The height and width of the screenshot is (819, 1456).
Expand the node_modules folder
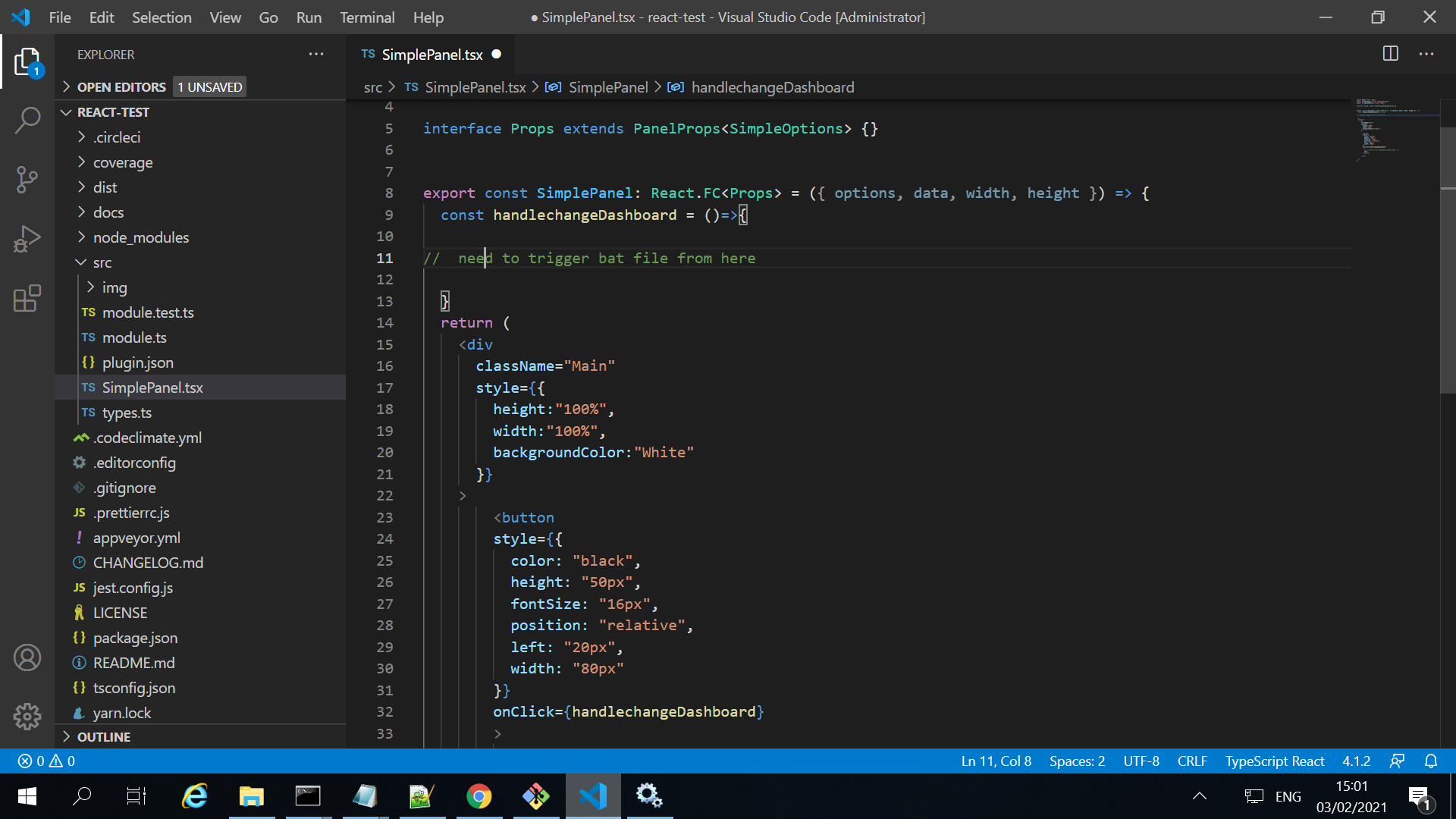pyautogui.click(x=140, y=237)
